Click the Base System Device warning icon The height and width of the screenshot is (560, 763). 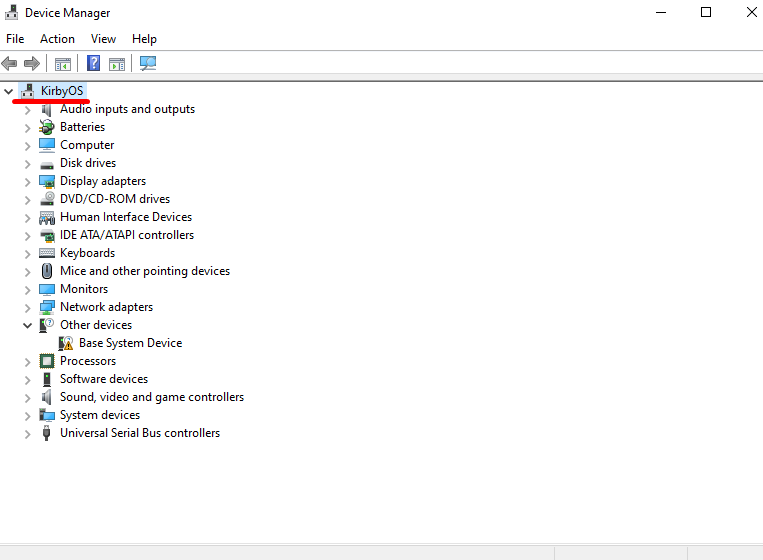coord(66,343)
